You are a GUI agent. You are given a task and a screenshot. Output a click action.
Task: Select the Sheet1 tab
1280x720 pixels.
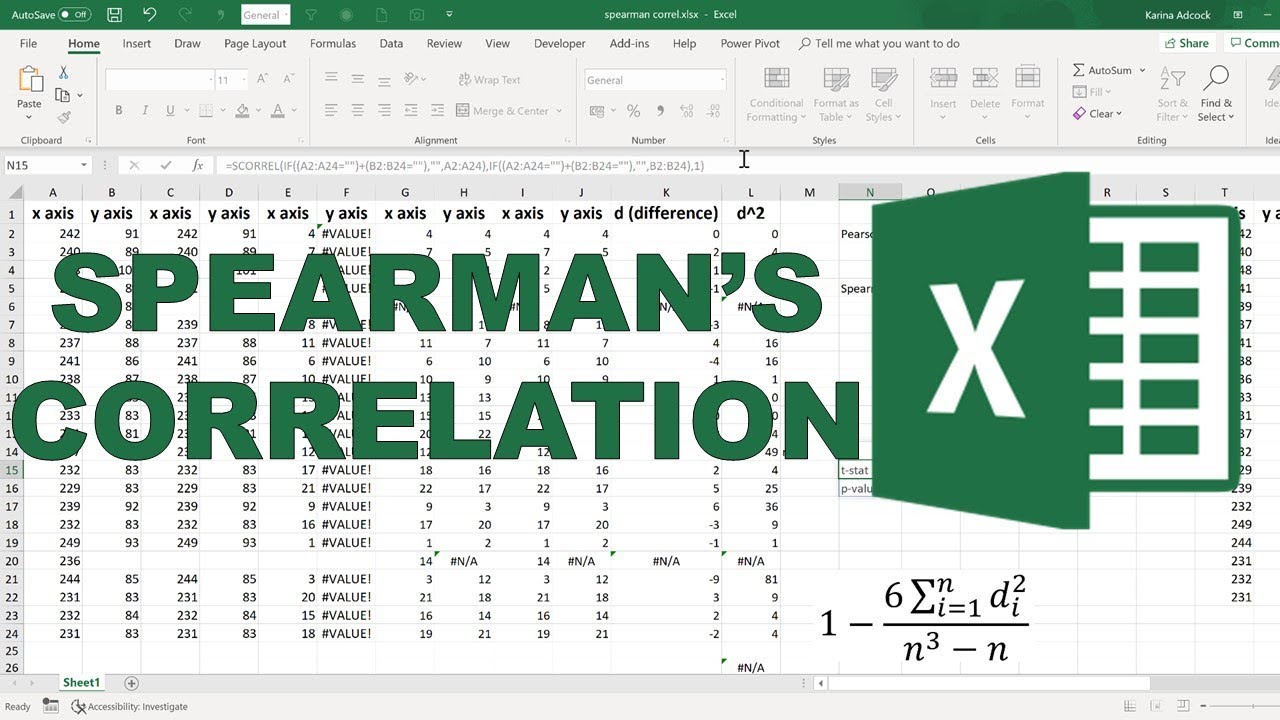82,683
